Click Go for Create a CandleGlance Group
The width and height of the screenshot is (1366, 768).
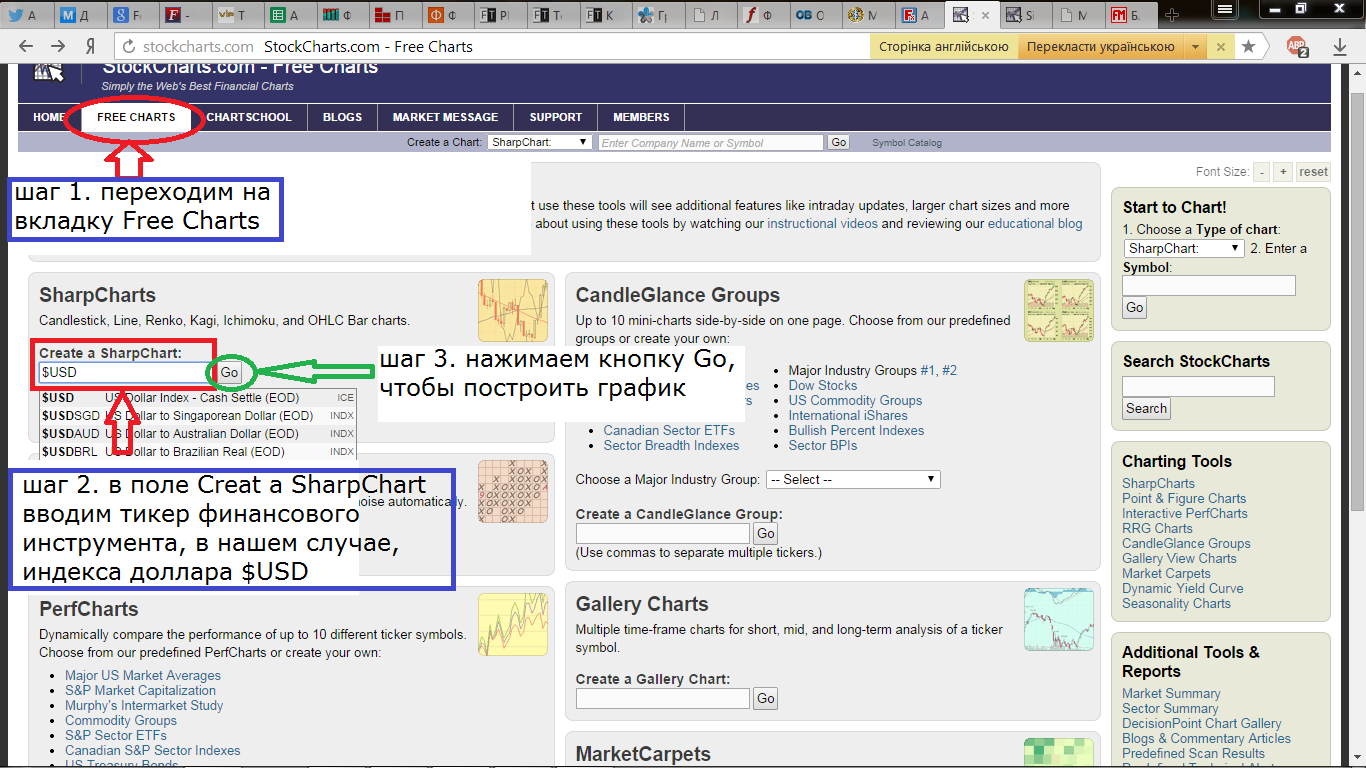766,533
